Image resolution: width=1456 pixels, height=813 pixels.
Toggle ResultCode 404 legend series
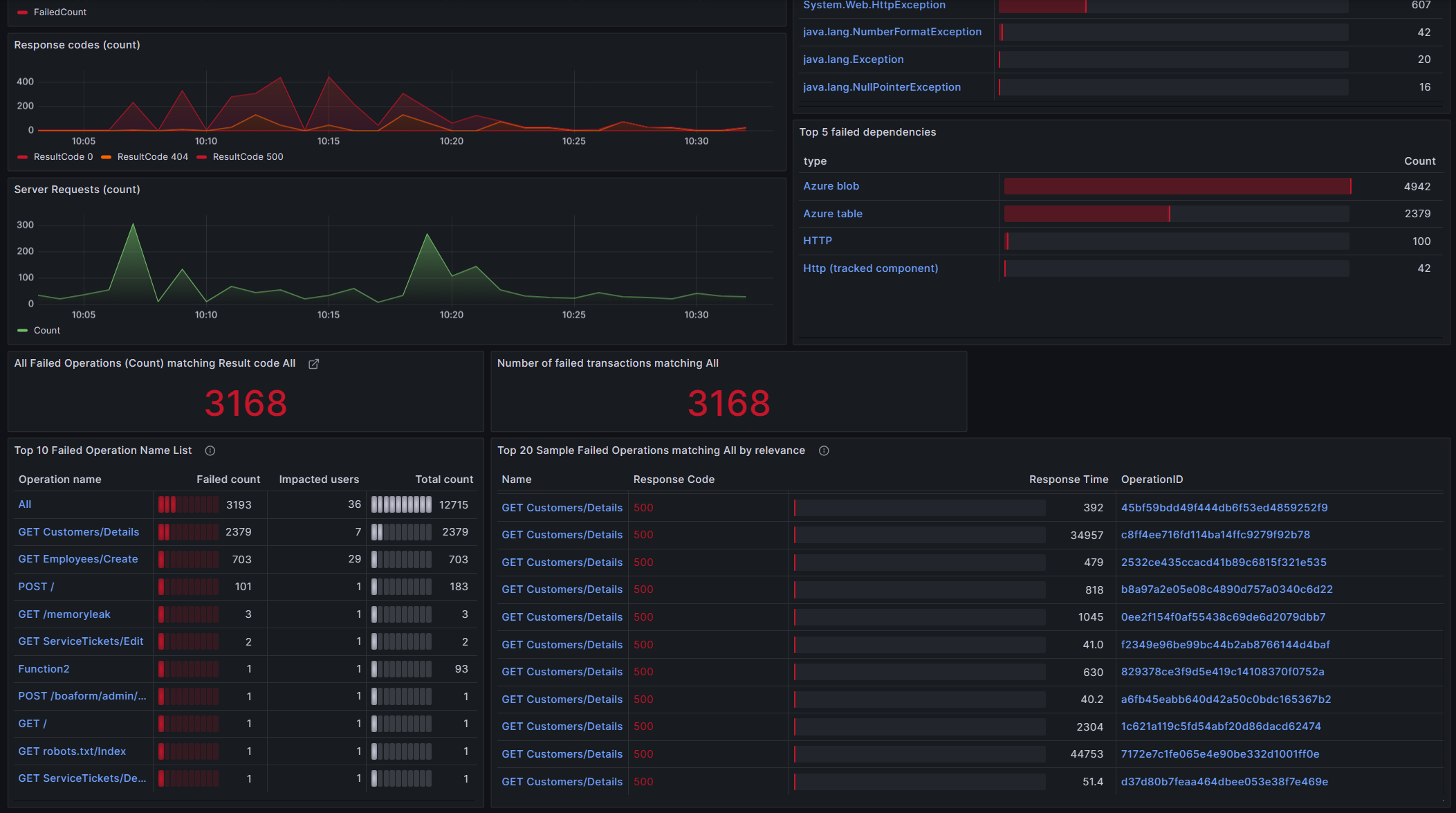click(152, 157)
